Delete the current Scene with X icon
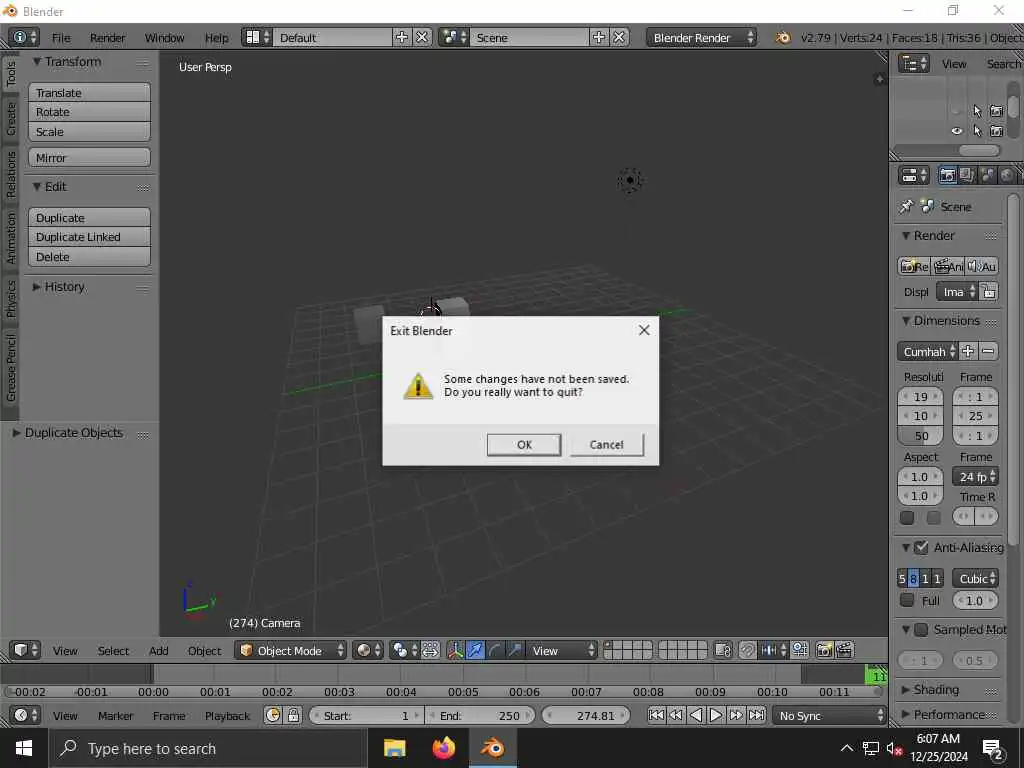 [x=619, y=37]
